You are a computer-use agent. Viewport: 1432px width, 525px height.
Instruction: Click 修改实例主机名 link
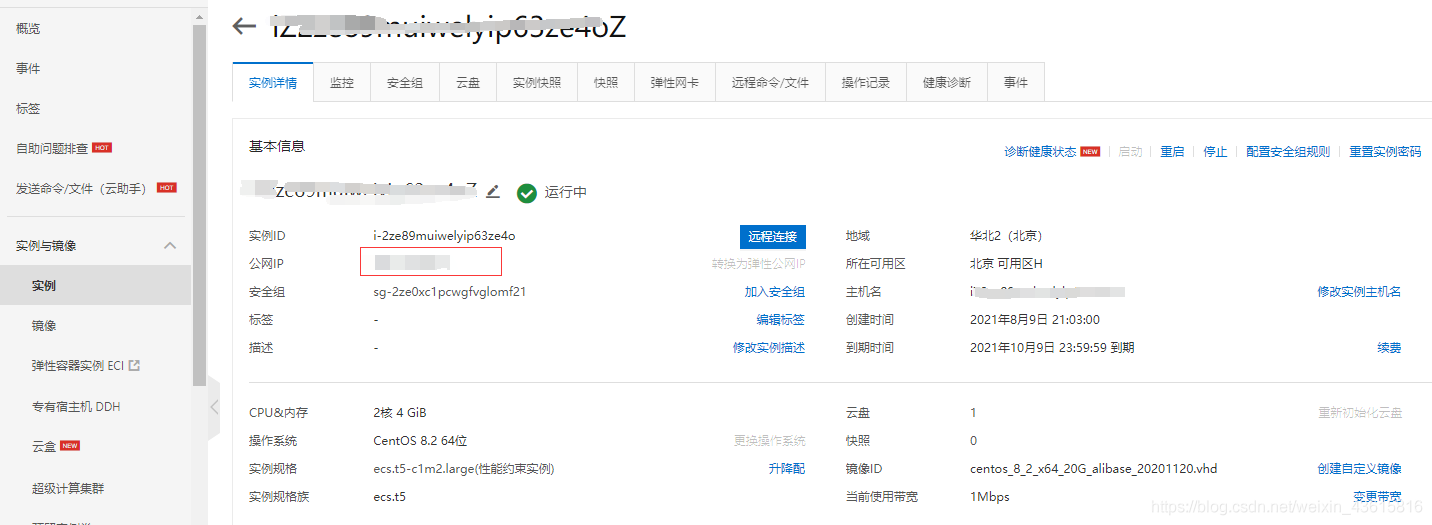1359,292
